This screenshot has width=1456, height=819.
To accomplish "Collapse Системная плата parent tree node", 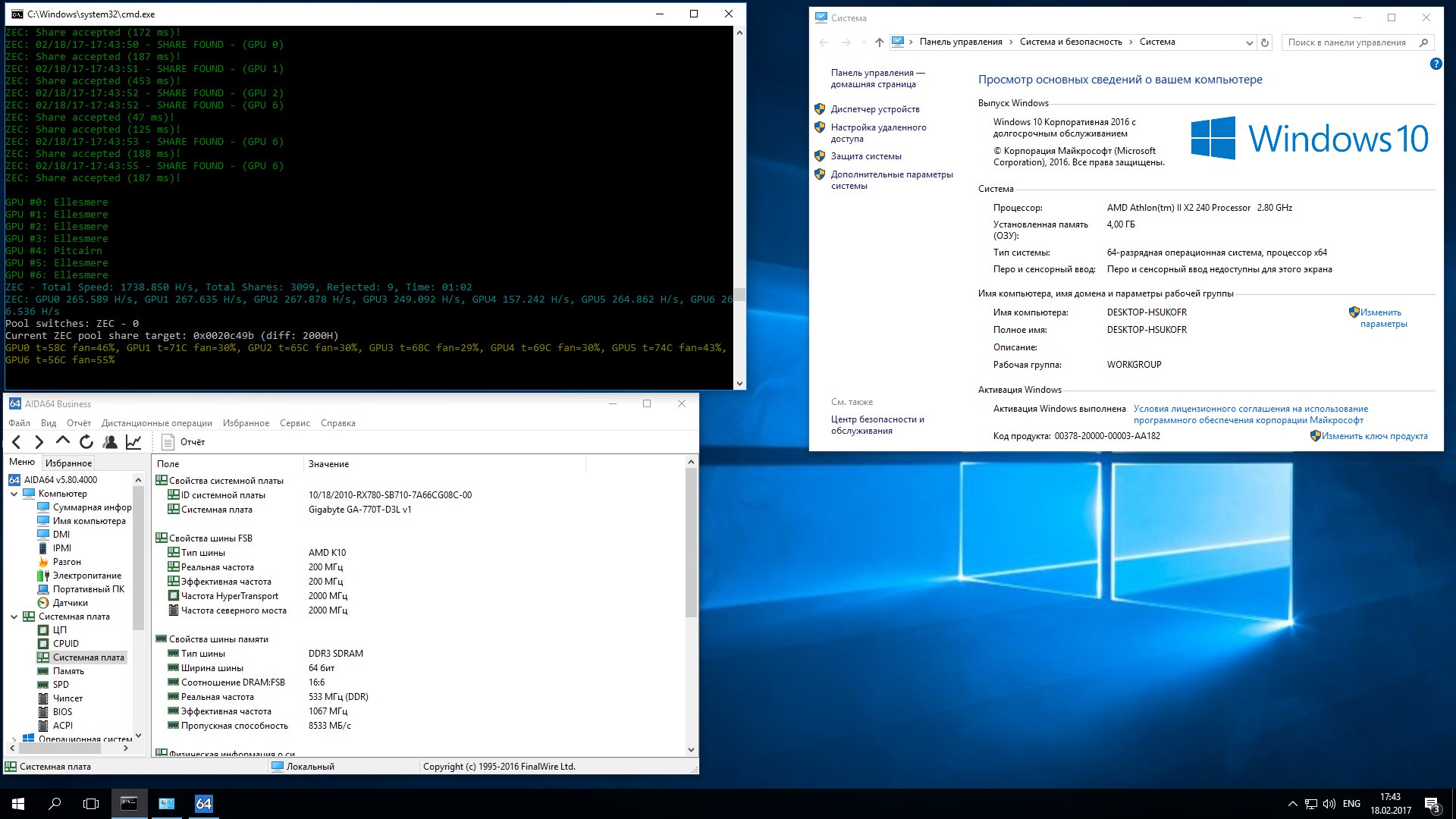I will click(x=14, y=617).
